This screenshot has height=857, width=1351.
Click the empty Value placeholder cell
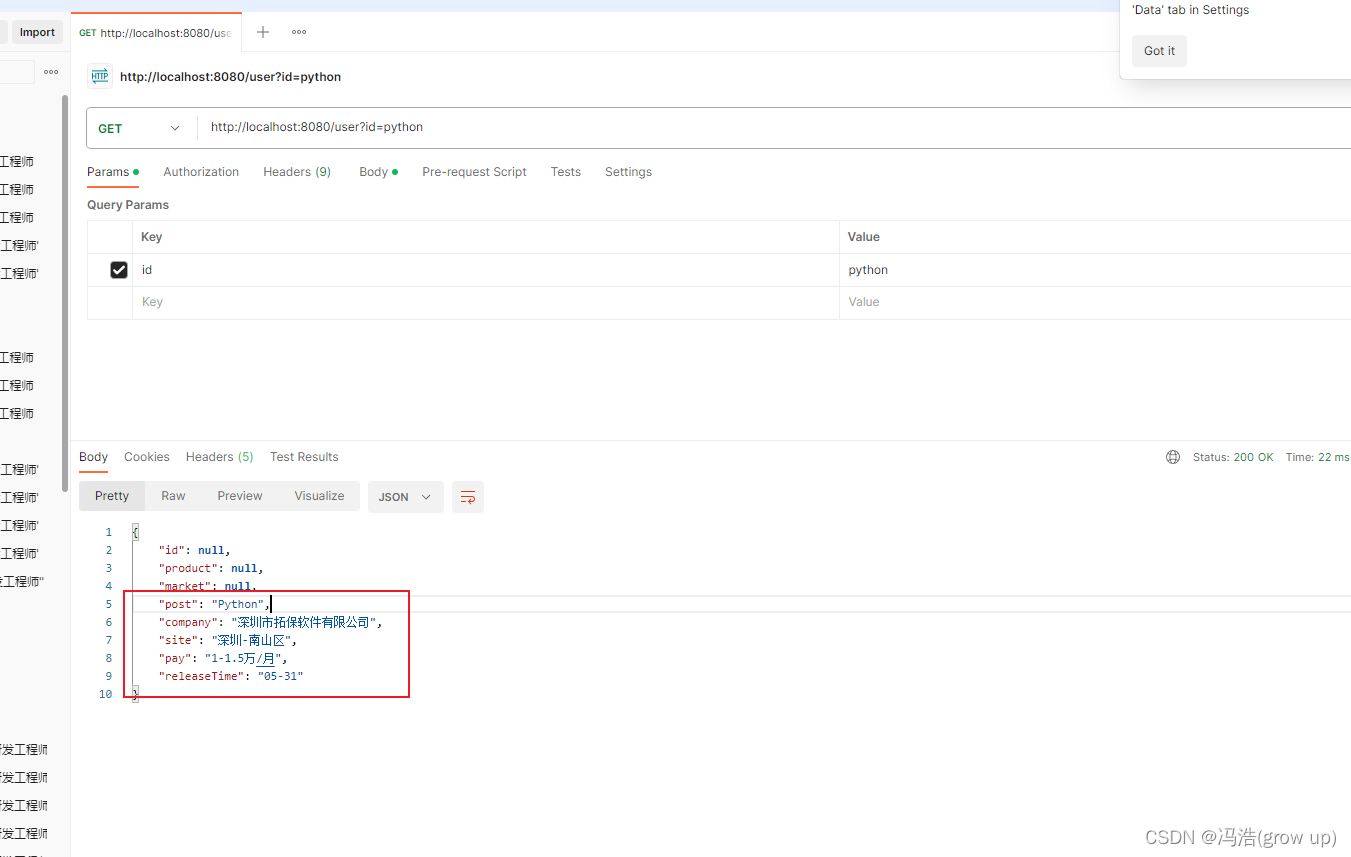click(x=1095, y=303)
